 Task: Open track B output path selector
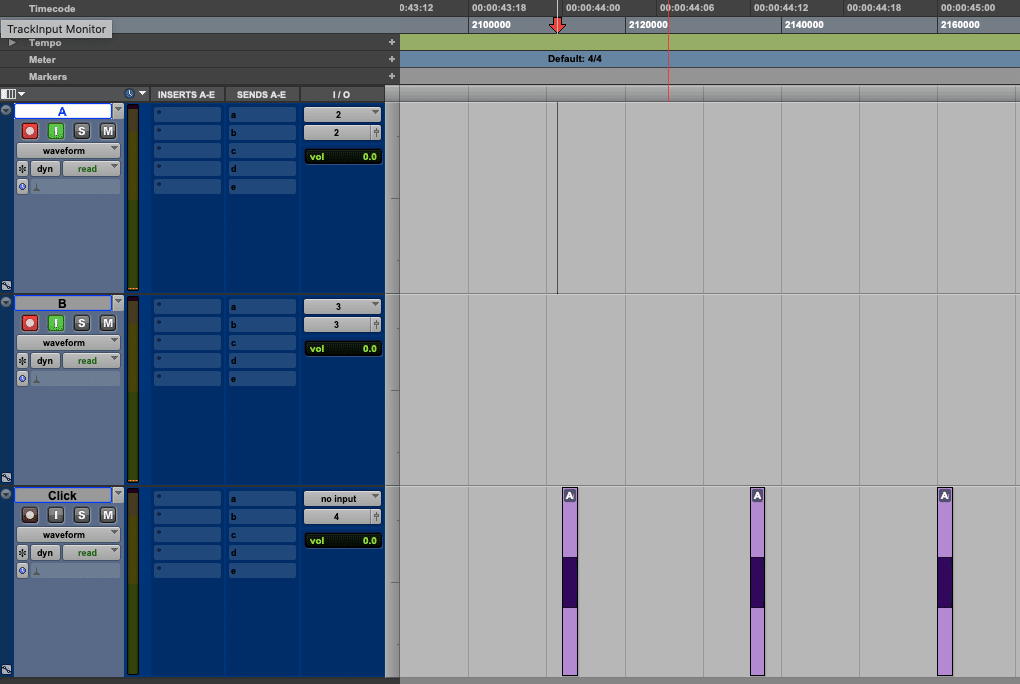pyautogui.click(x=337, y=325)
